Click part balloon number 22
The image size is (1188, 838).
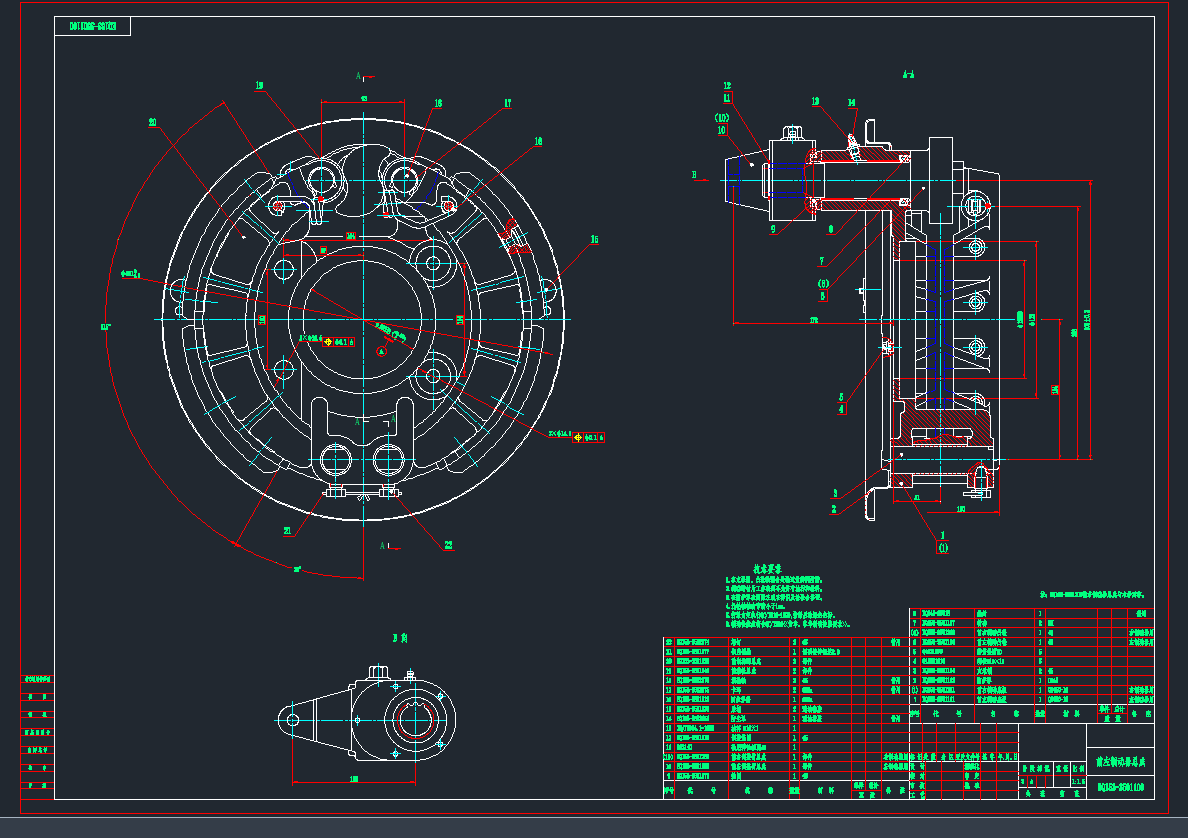pos(448,545)
